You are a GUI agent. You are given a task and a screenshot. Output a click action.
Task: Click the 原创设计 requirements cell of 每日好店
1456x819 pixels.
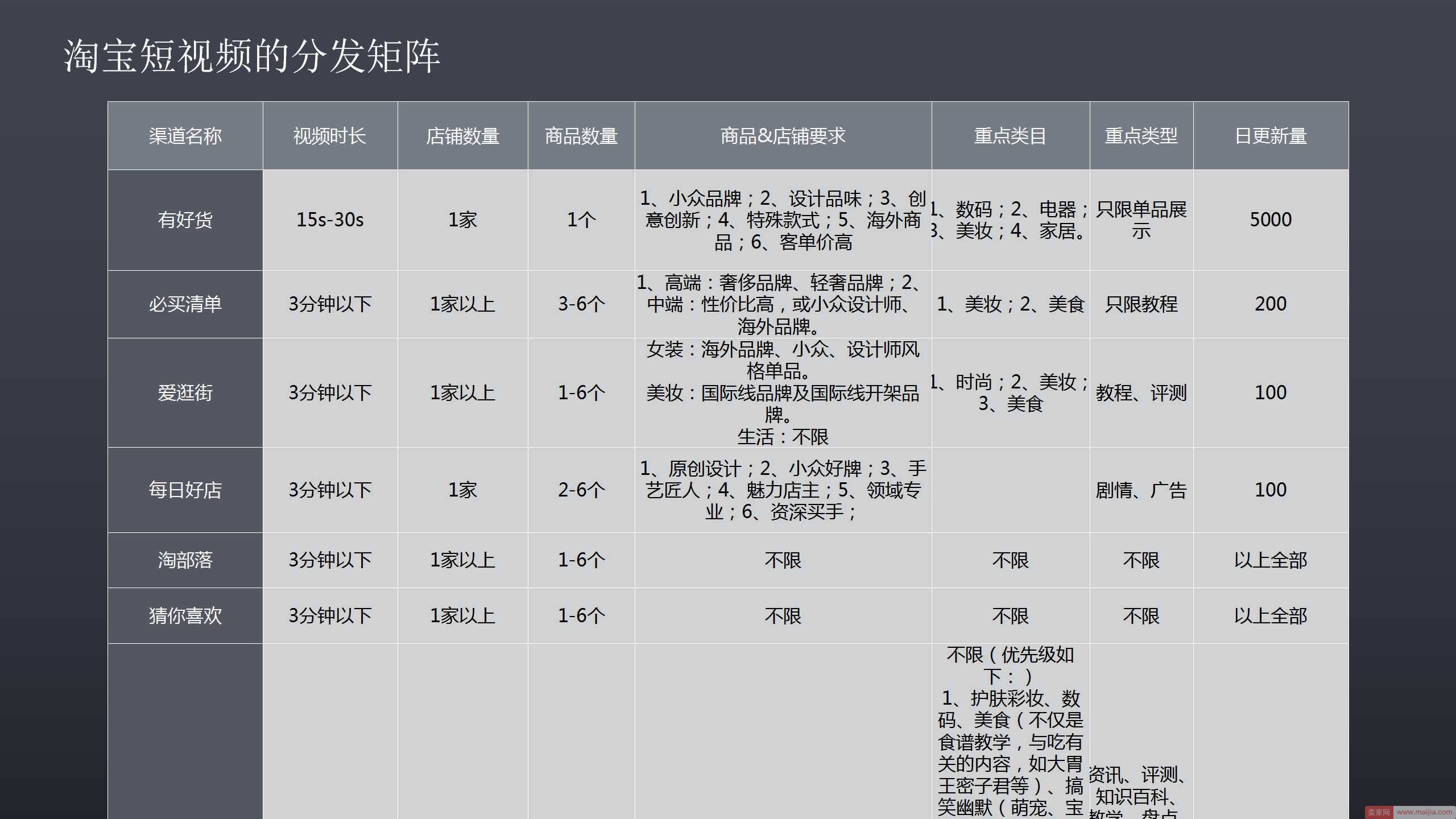pos(783,490)
